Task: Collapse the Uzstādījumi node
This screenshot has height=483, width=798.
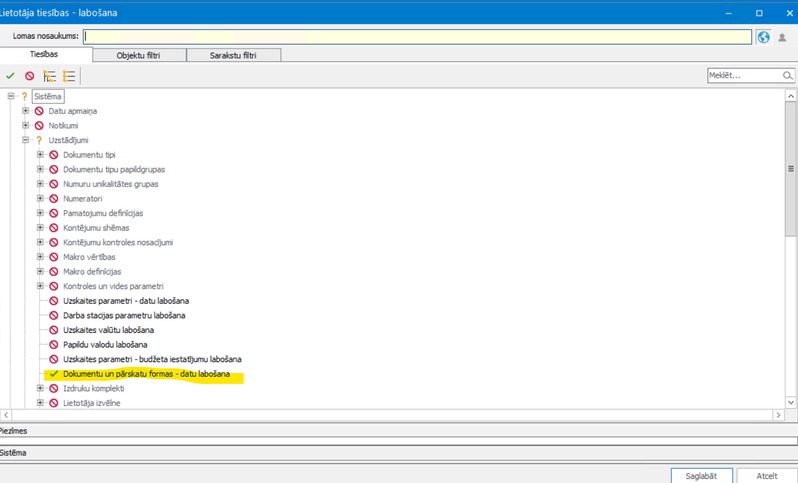Action: 25,140
